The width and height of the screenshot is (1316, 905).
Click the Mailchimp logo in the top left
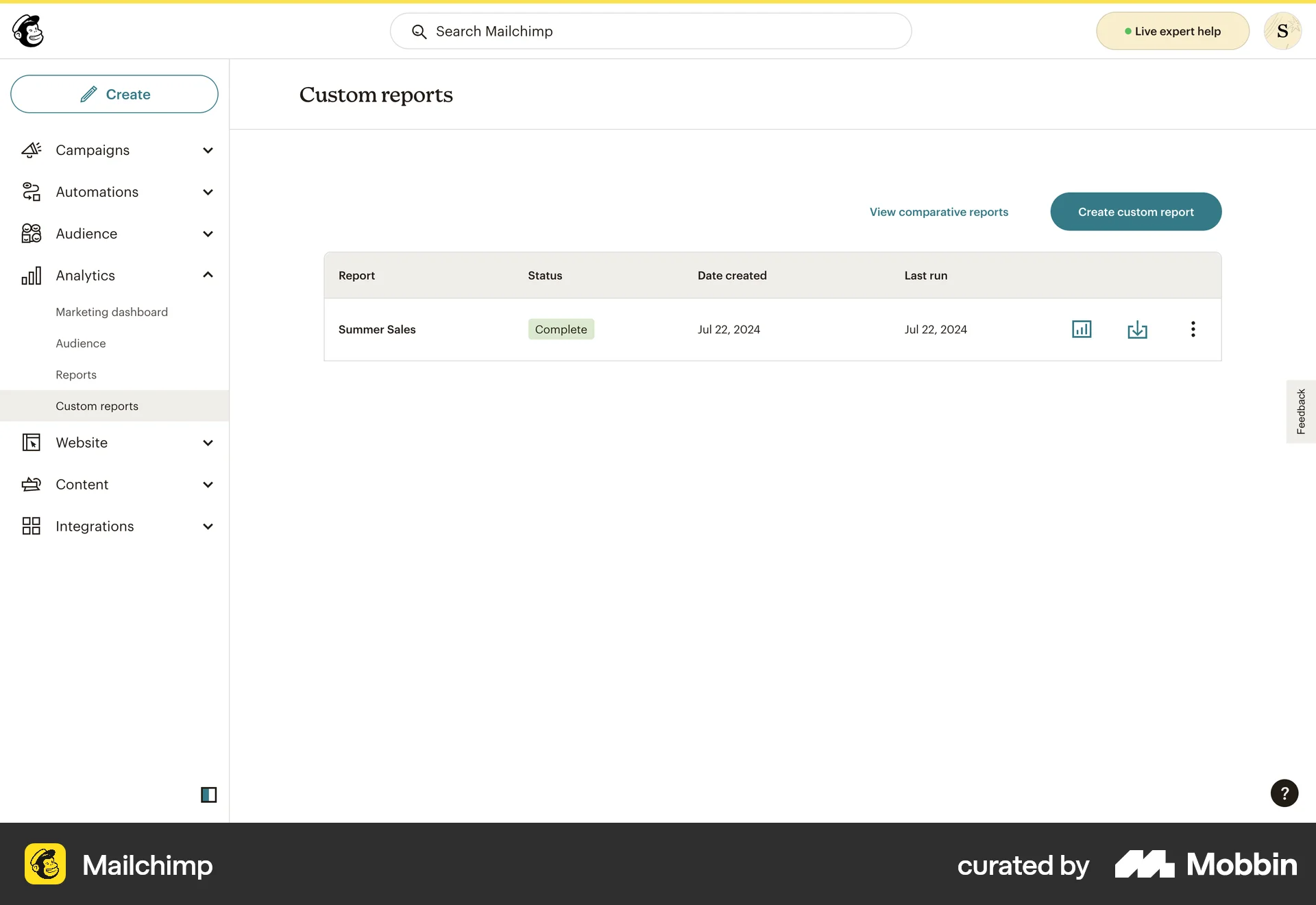click(x=28, y=31)
